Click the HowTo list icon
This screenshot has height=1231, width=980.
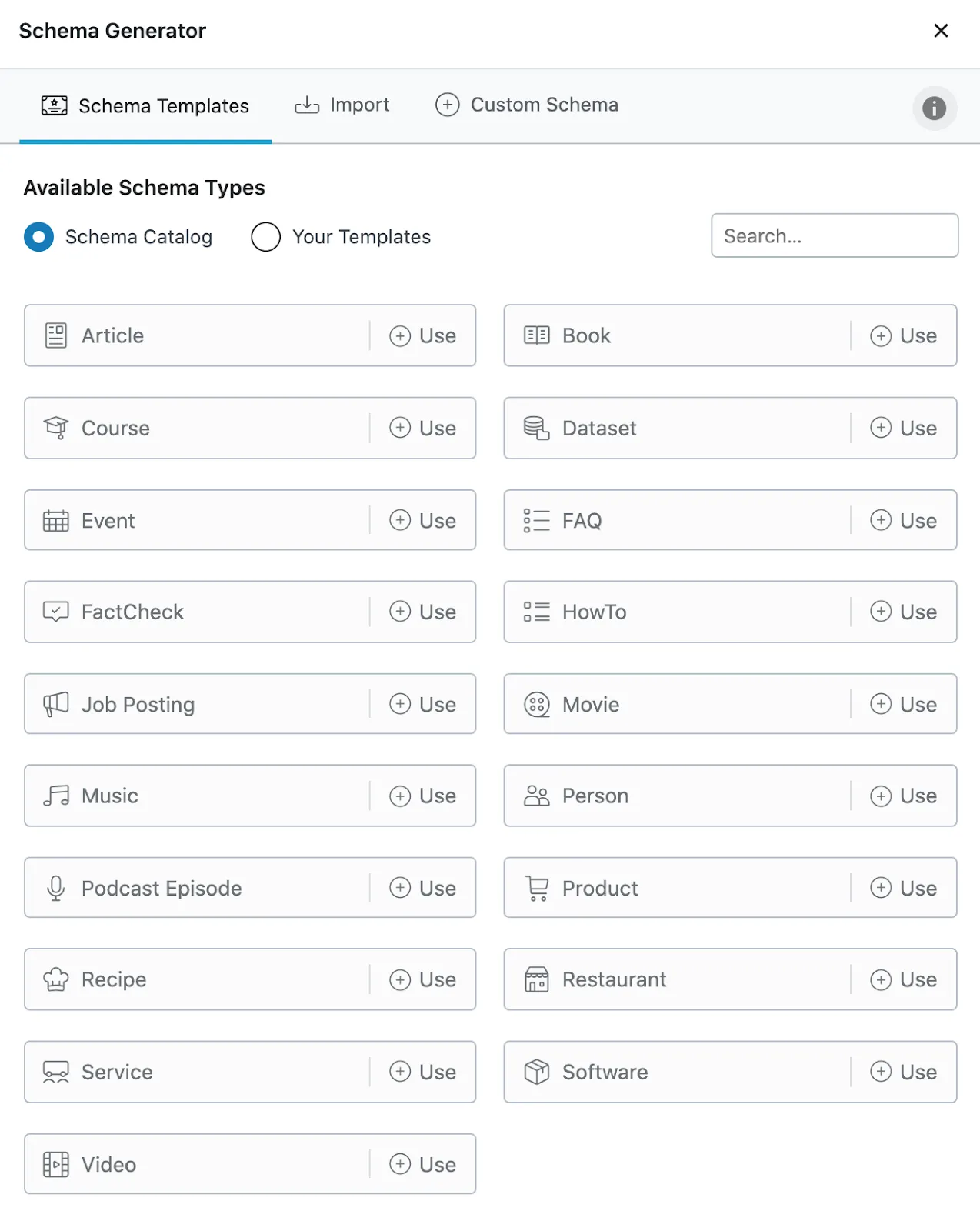[x=537, y=612]
